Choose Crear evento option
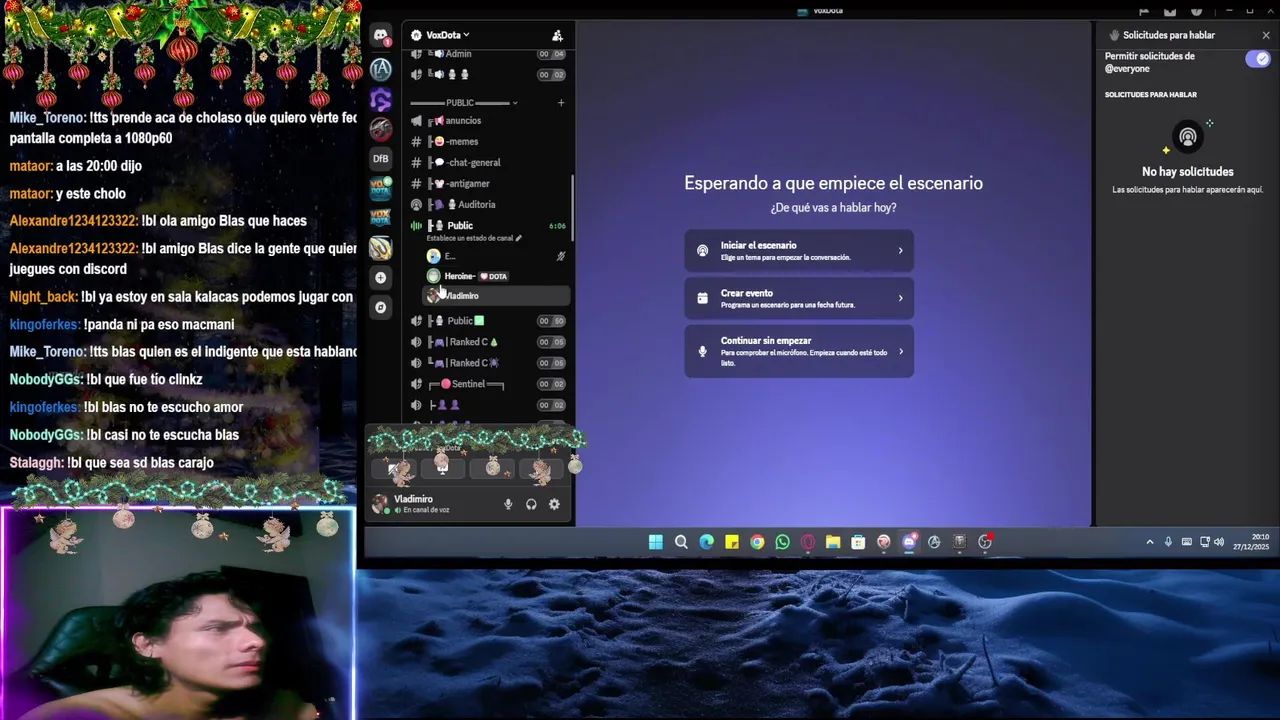The image size is (1280, 720). [799, 298]
